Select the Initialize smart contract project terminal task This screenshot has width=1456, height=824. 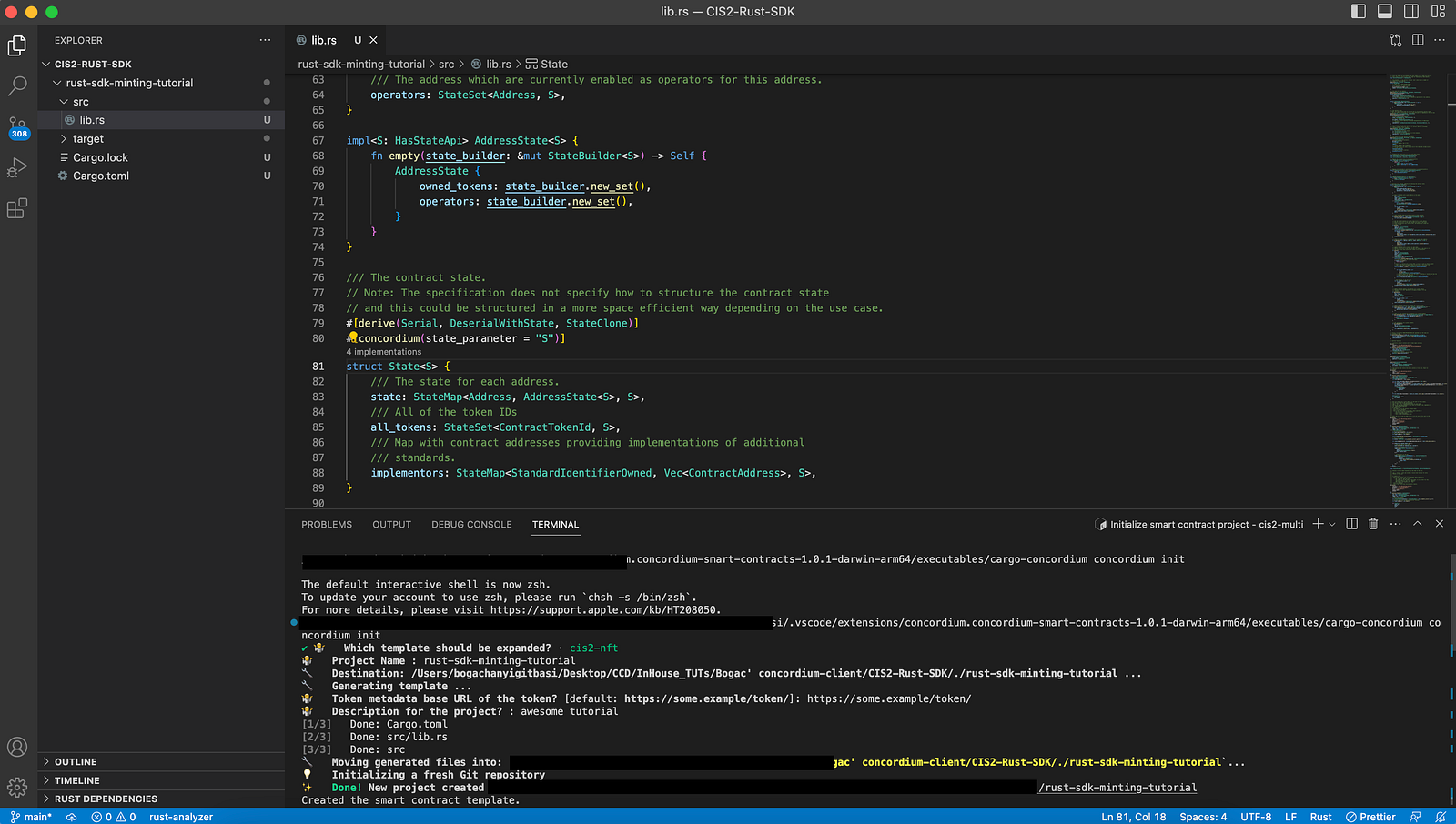tap(1199, 525)
